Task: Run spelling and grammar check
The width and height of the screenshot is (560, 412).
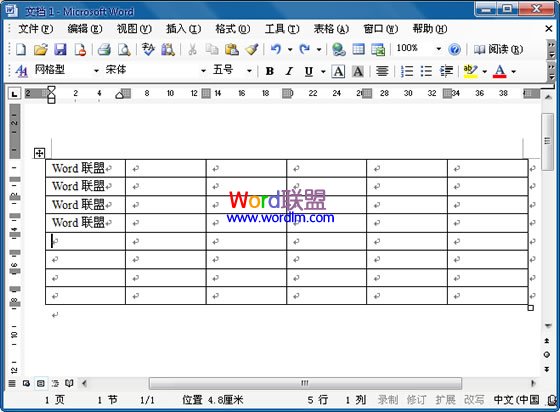Action: click(x=148, y=49)
